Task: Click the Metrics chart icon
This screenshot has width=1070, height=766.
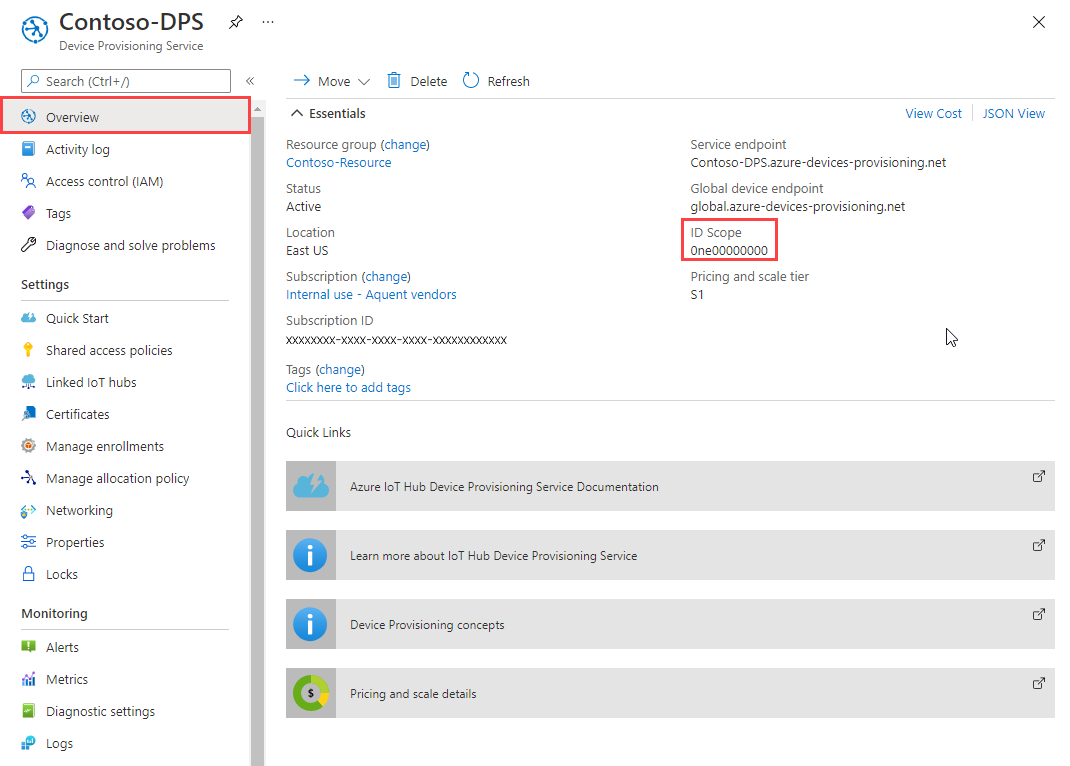Action: point(28,679)
